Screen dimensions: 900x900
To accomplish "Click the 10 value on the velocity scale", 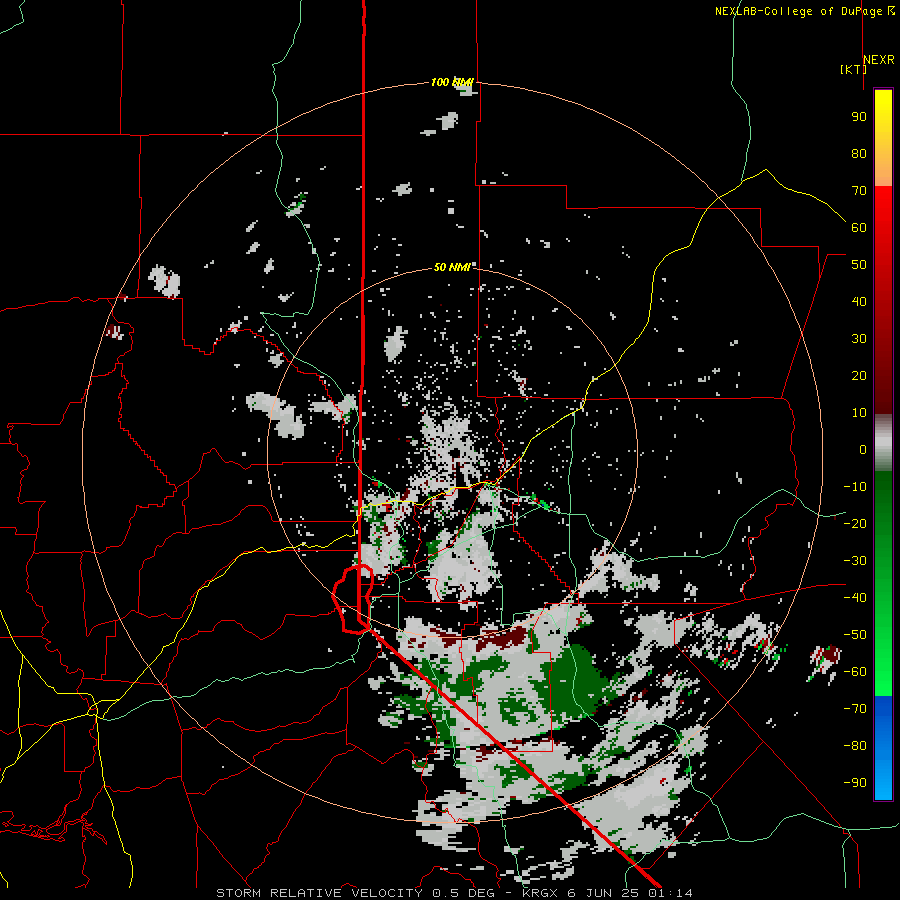I will tap(859, 413).
